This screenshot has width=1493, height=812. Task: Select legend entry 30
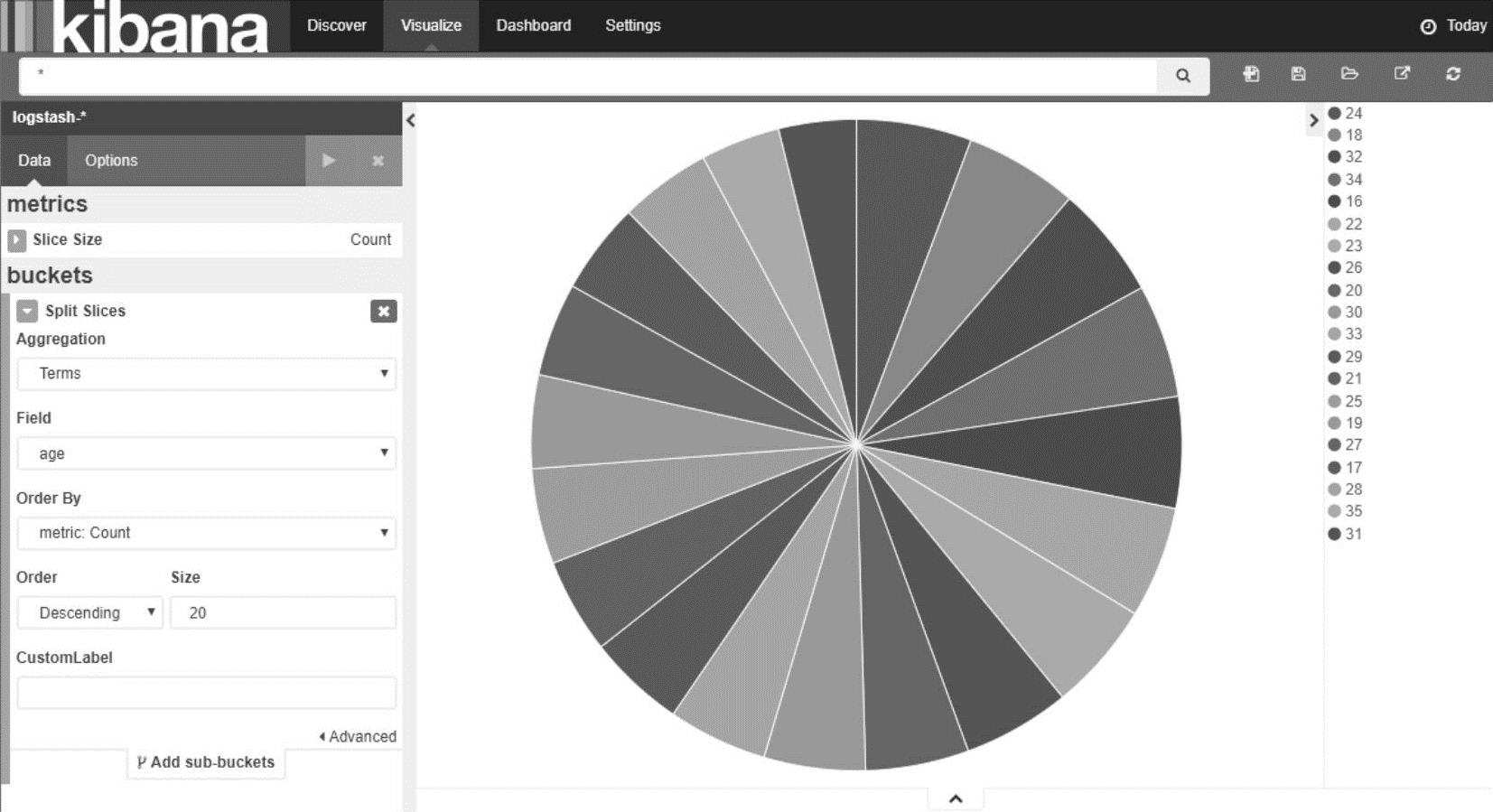(1345, 313)
